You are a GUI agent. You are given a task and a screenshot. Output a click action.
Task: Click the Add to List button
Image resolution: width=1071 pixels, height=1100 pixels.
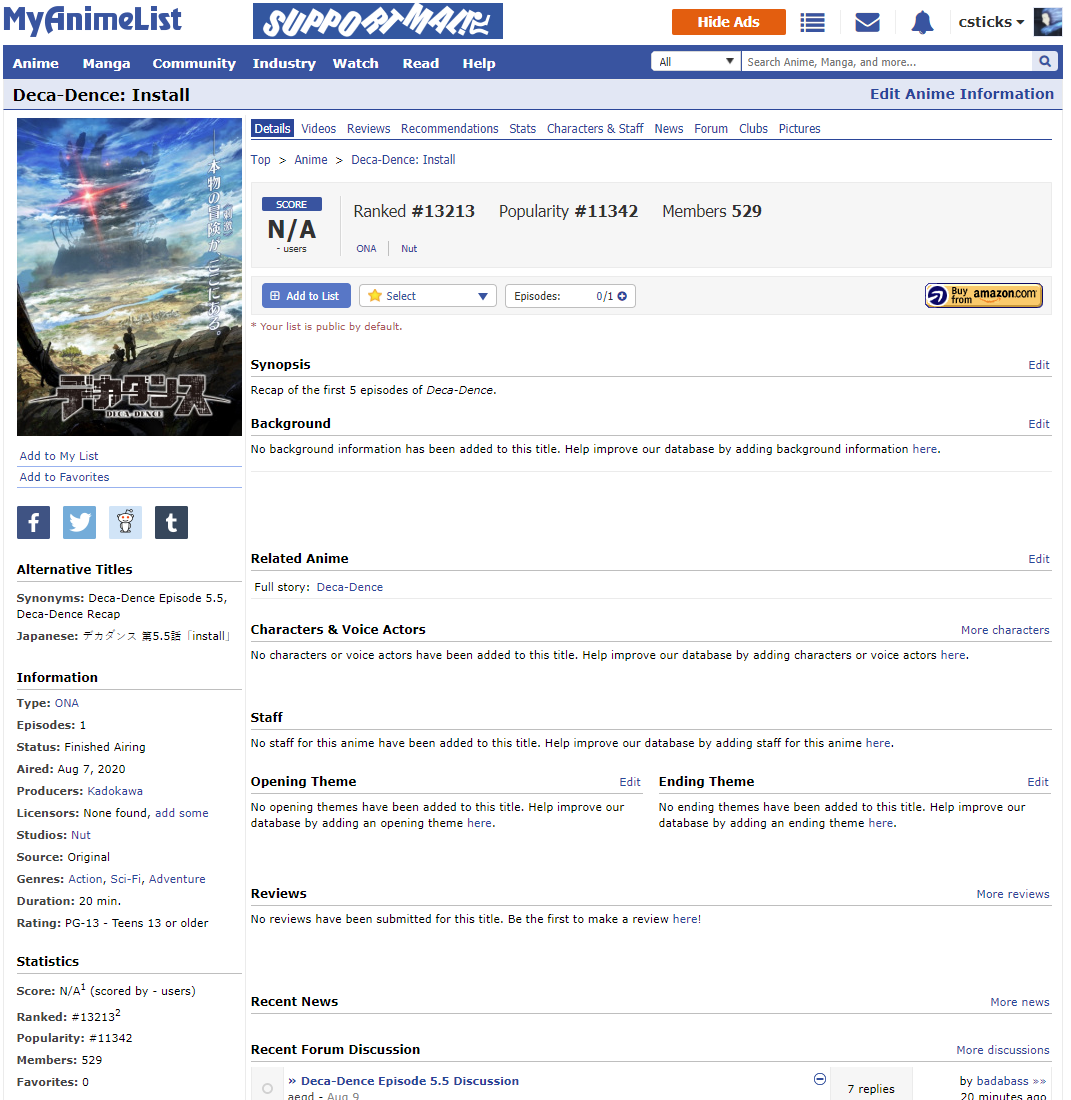[305, 296]
